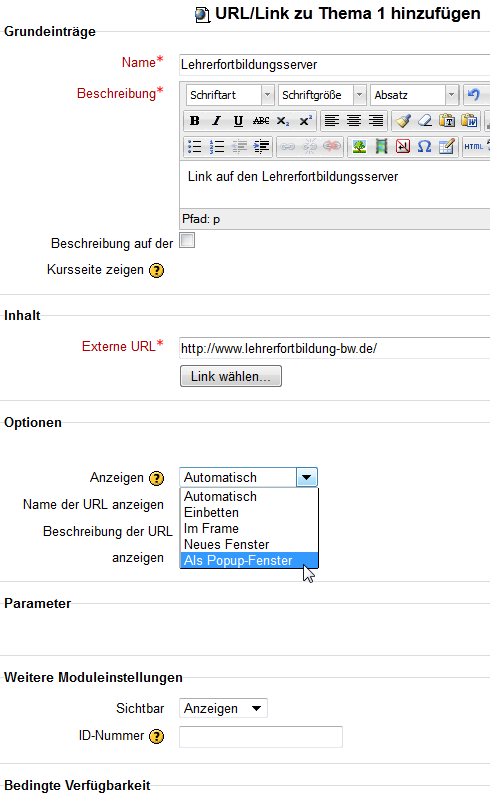Click the remove formatting eraser icon
Image resolution: width=490 pixels, height=795 pixels.
[425, 121]
